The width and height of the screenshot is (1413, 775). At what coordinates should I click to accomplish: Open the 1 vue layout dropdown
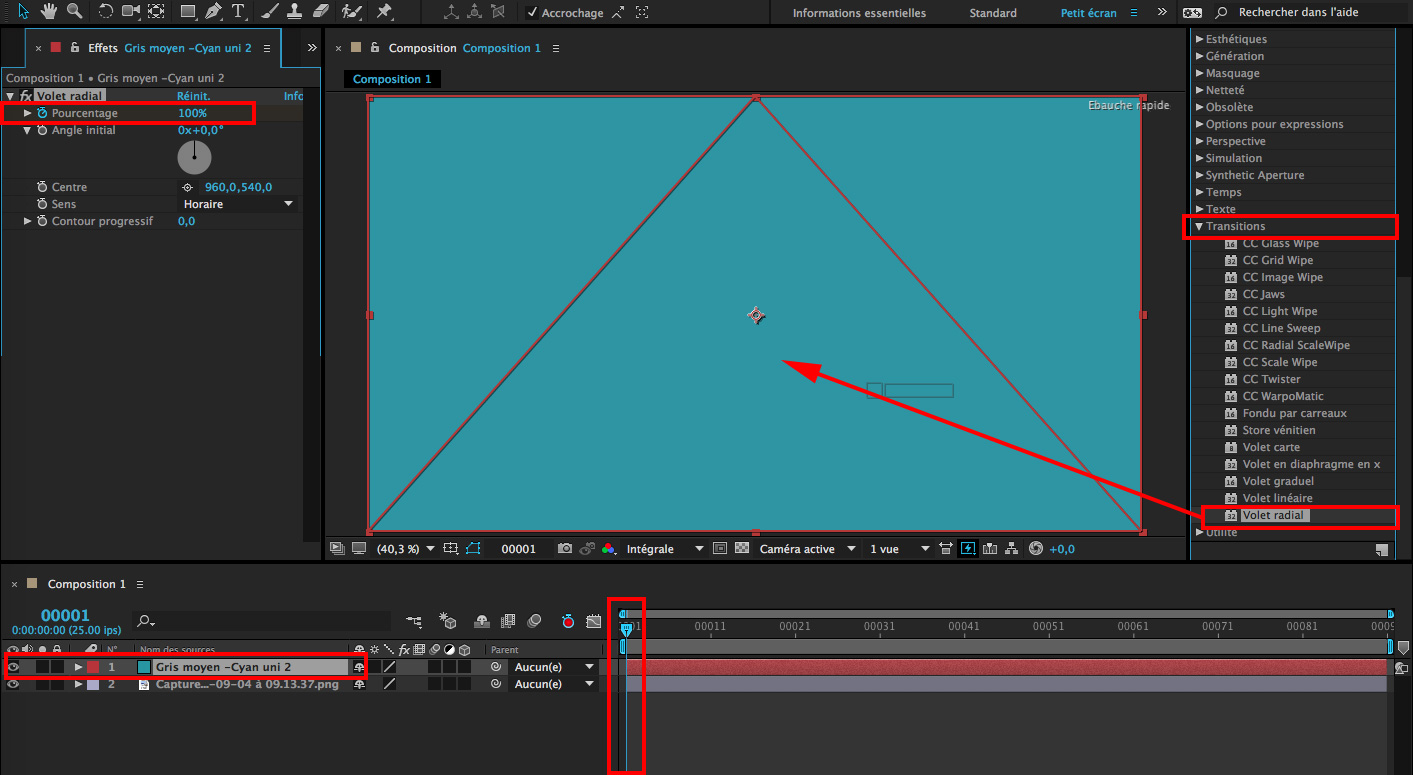pos(899,549)
